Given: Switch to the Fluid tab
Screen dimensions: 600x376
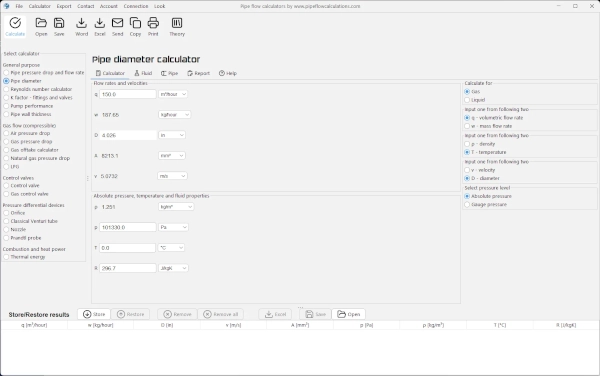Looking at the screenshot, I should [x=143, y=73].
